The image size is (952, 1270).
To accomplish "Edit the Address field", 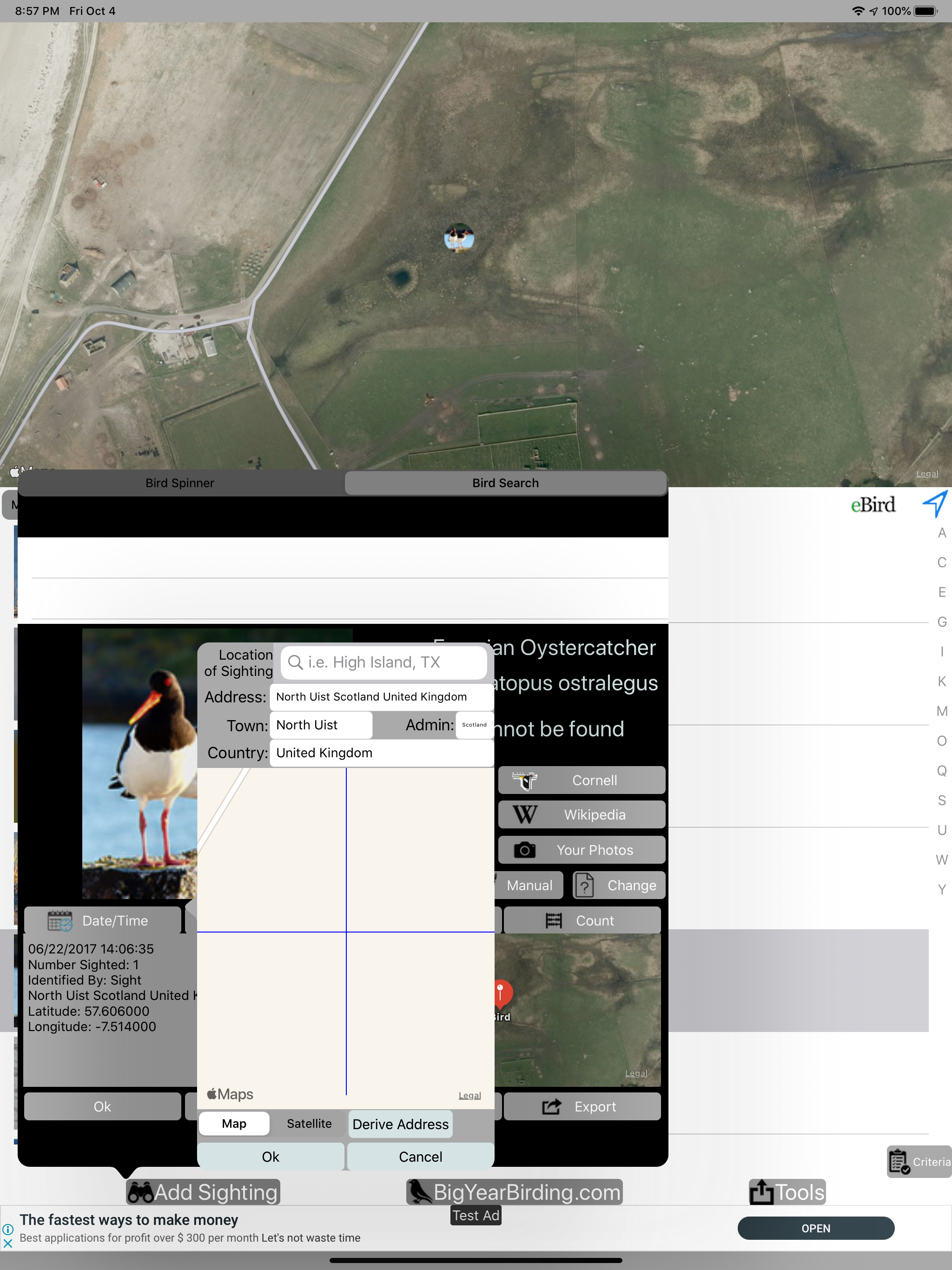I will point(381,696).
